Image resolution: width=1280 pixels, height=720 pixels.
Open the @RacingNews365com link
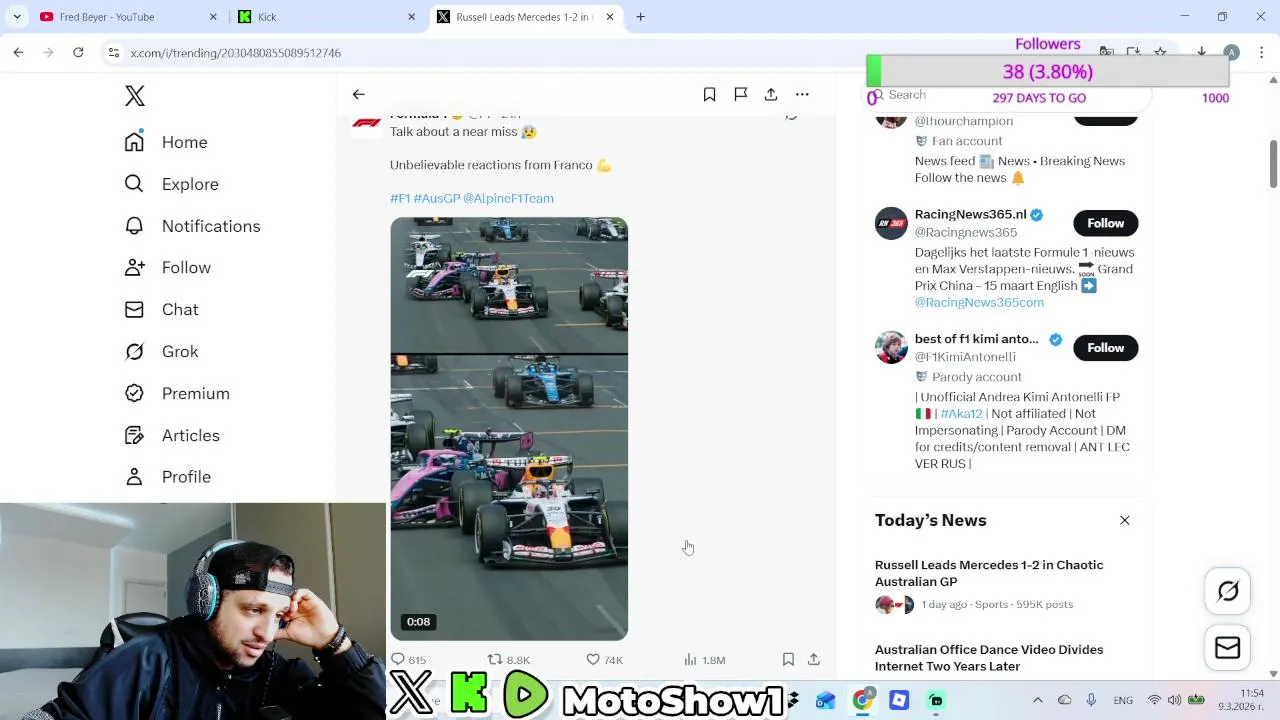tap(979, 302)
